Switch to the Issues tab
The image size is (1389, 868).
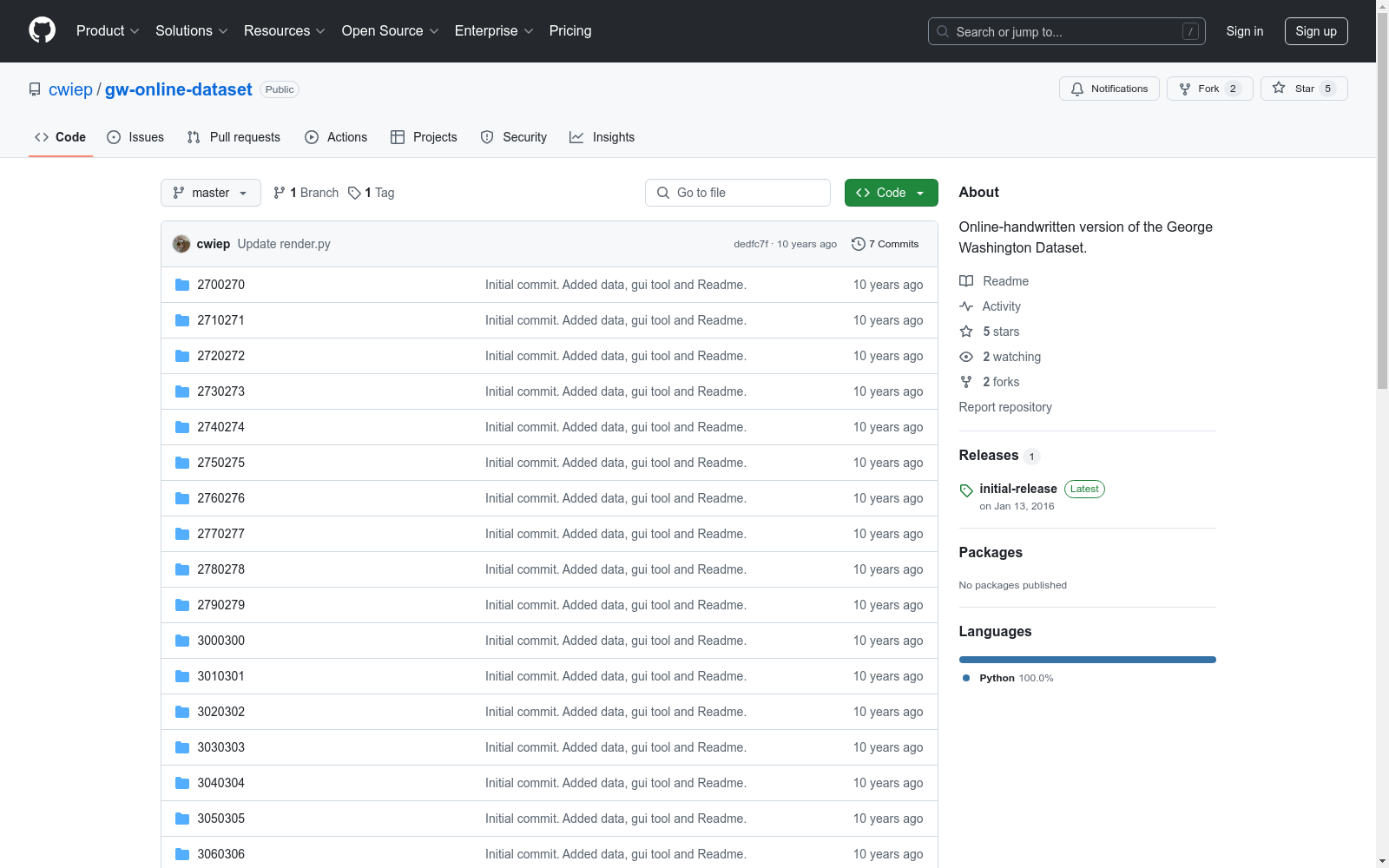(x=135, y=137)
